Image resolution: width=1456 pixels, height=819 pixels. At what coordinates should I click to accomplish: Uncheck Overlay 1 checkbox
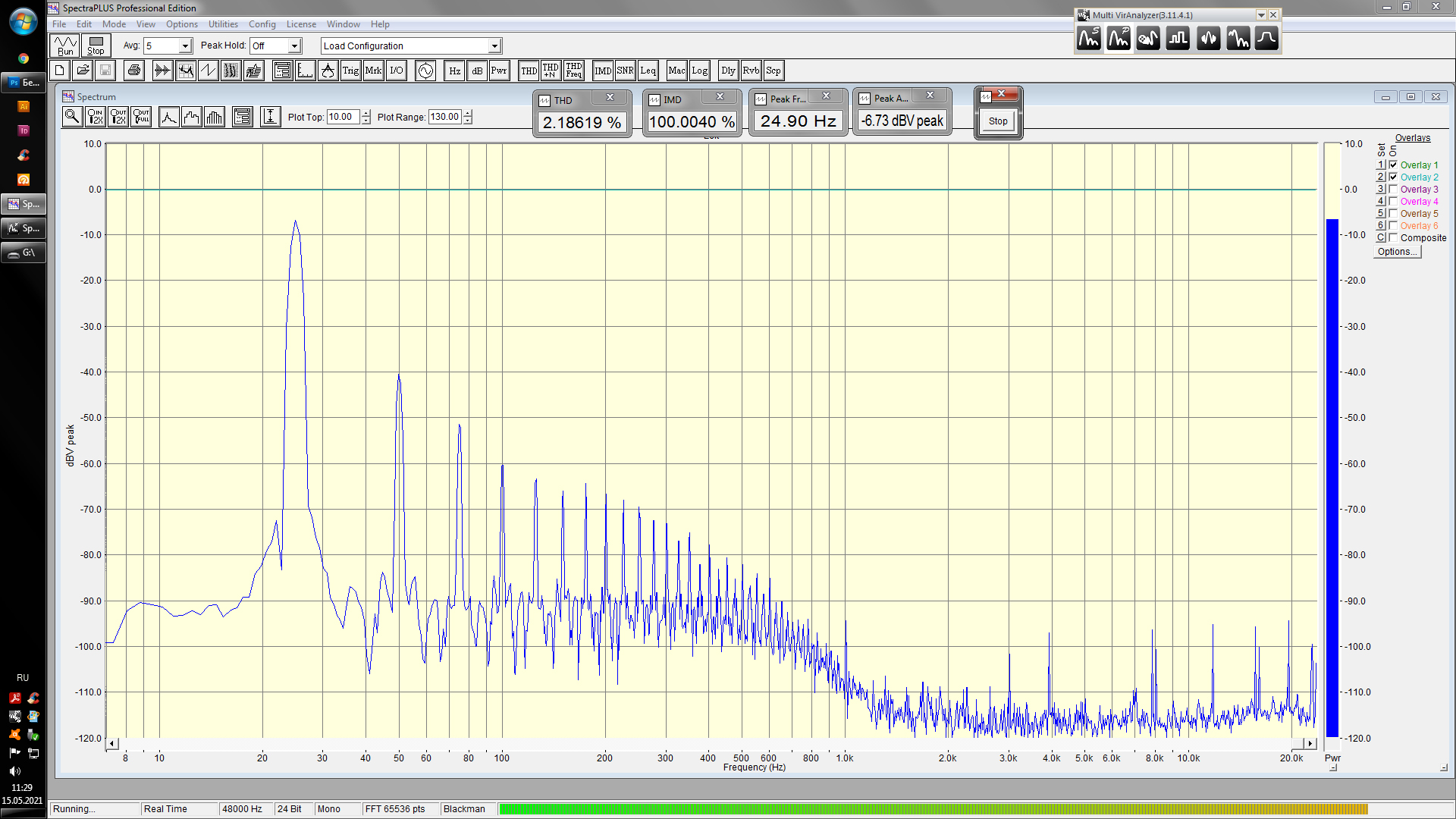(x=1393, y=165)
